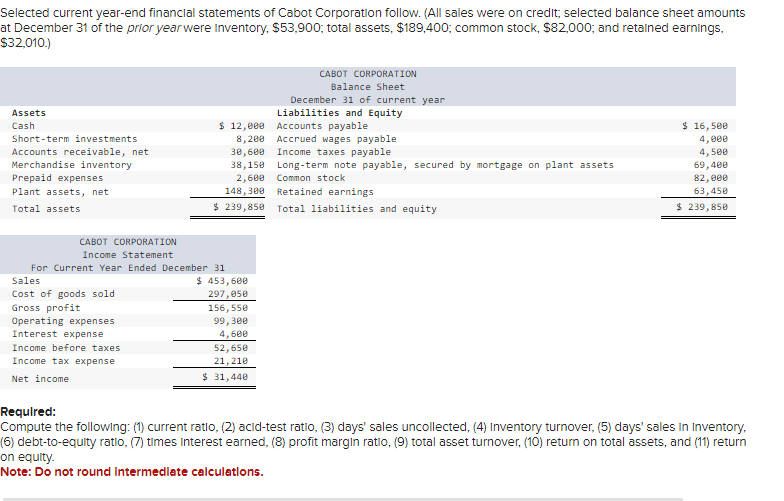Select the Total assets amount $ 239,850
This screenshot has width=784, height=501.
coord(238,207)
